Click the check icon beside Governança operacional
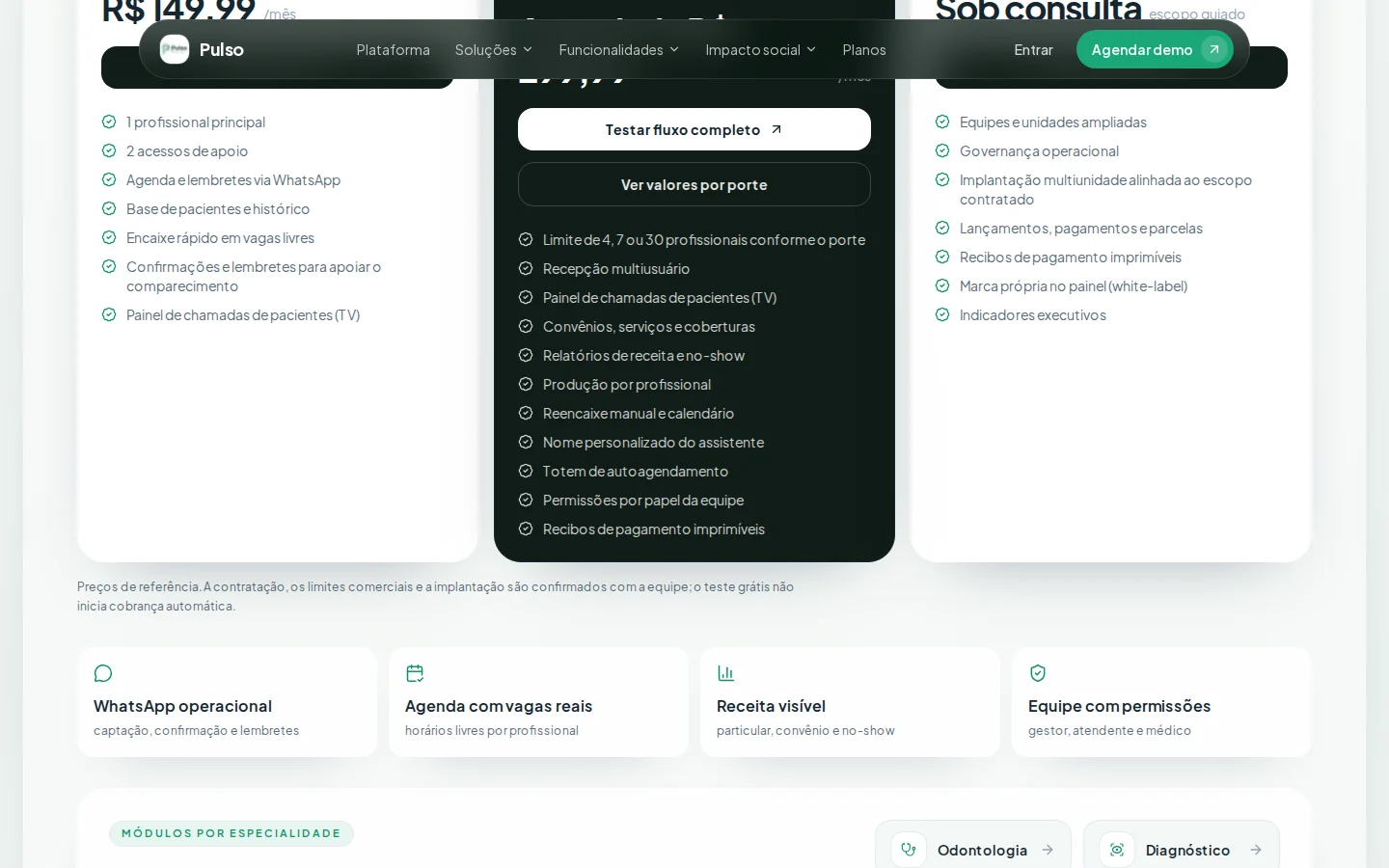This screenshot has width=1389, height=868. click(942, 150)
